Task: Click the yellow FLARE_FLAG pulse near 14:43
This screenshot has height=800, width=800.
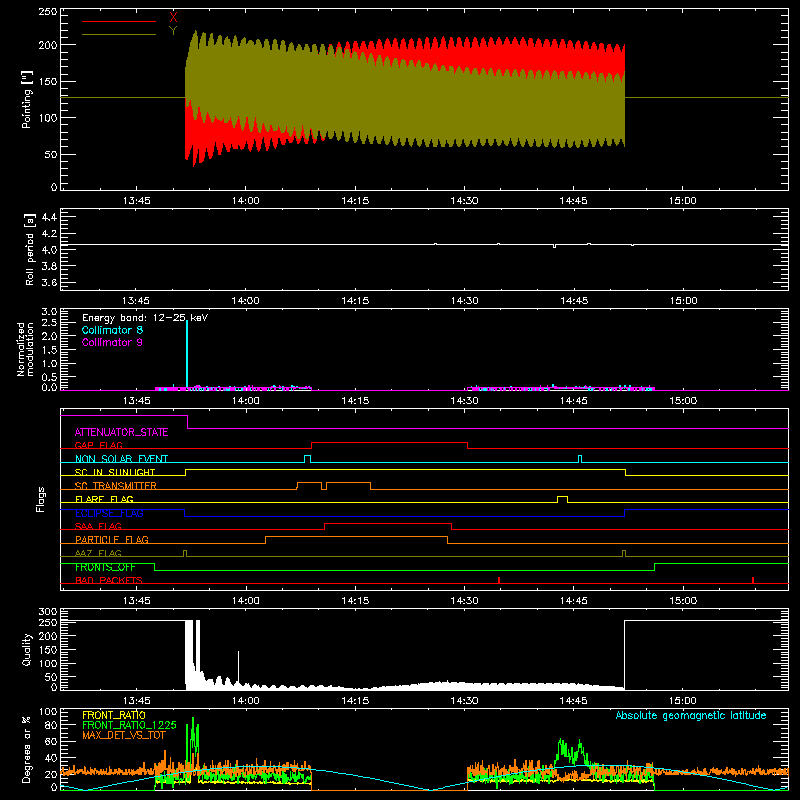Action: coord(562,499)
